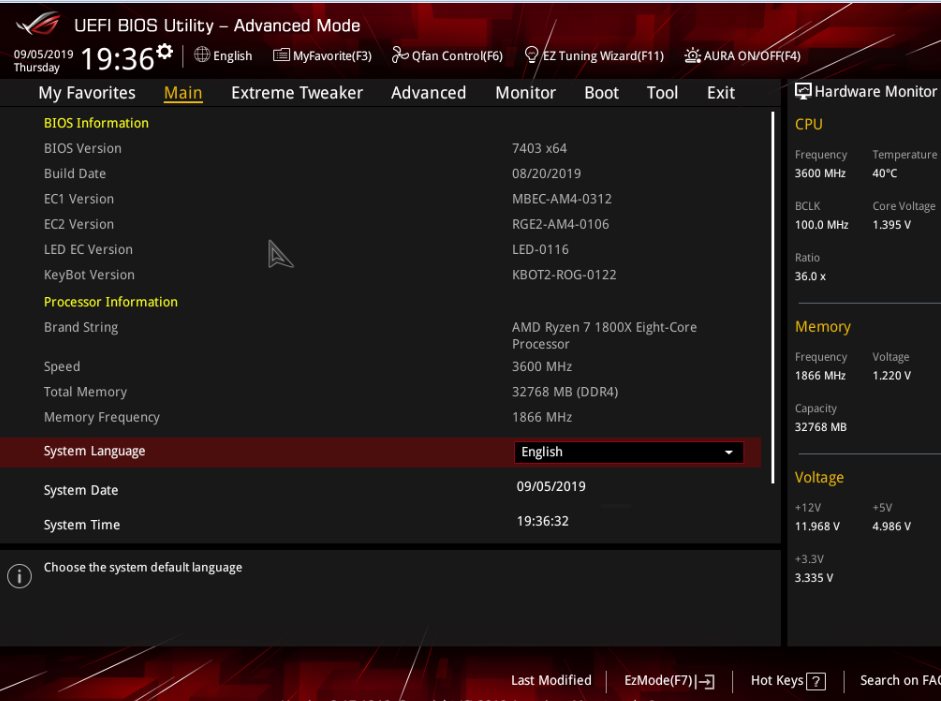Click Speed value 3600 MHz
941x701 pixels.
pos(542,367)
